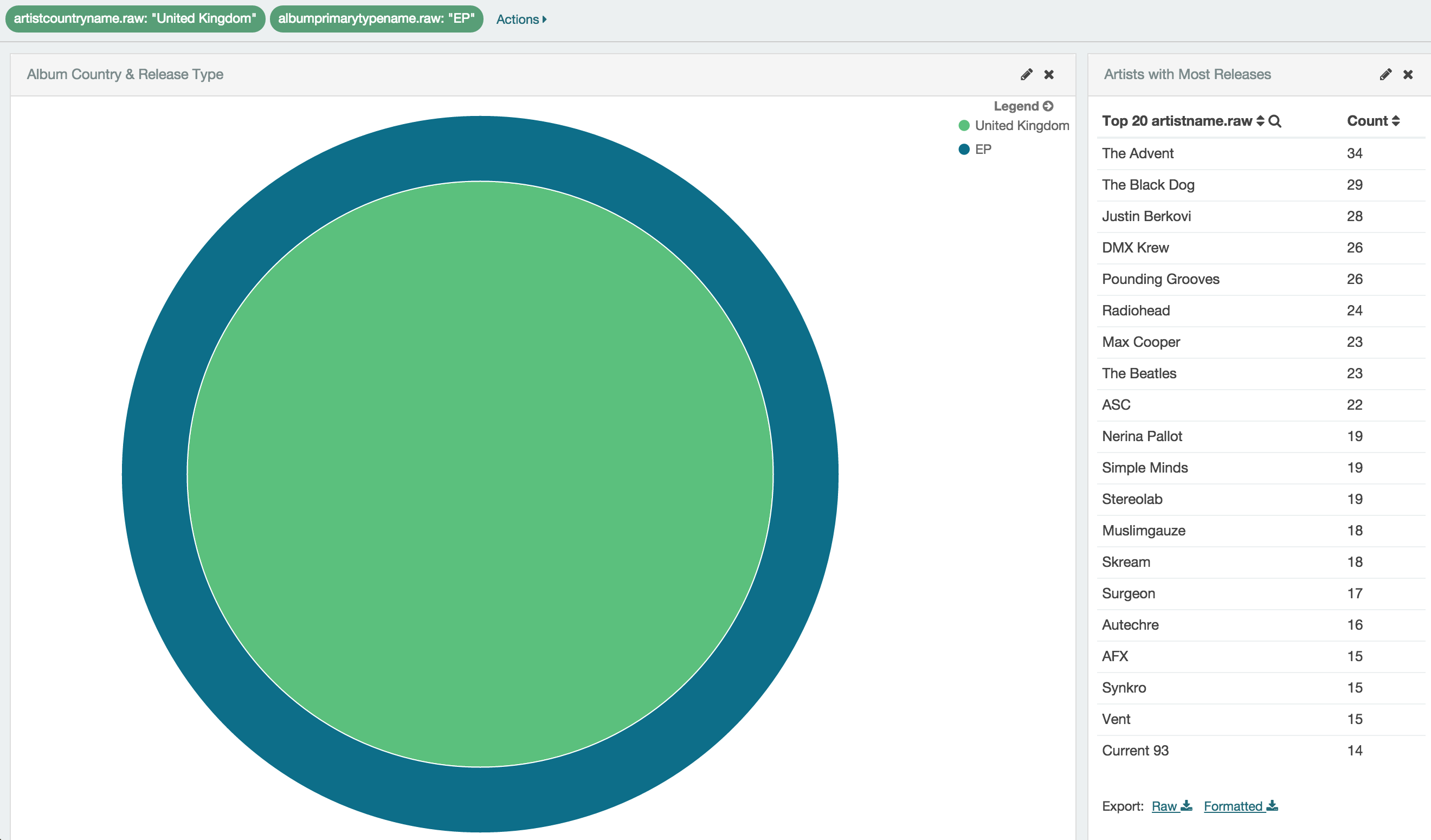Select ASC artist row
The width and height of the screenshot is (1431, 840).
1261,405
